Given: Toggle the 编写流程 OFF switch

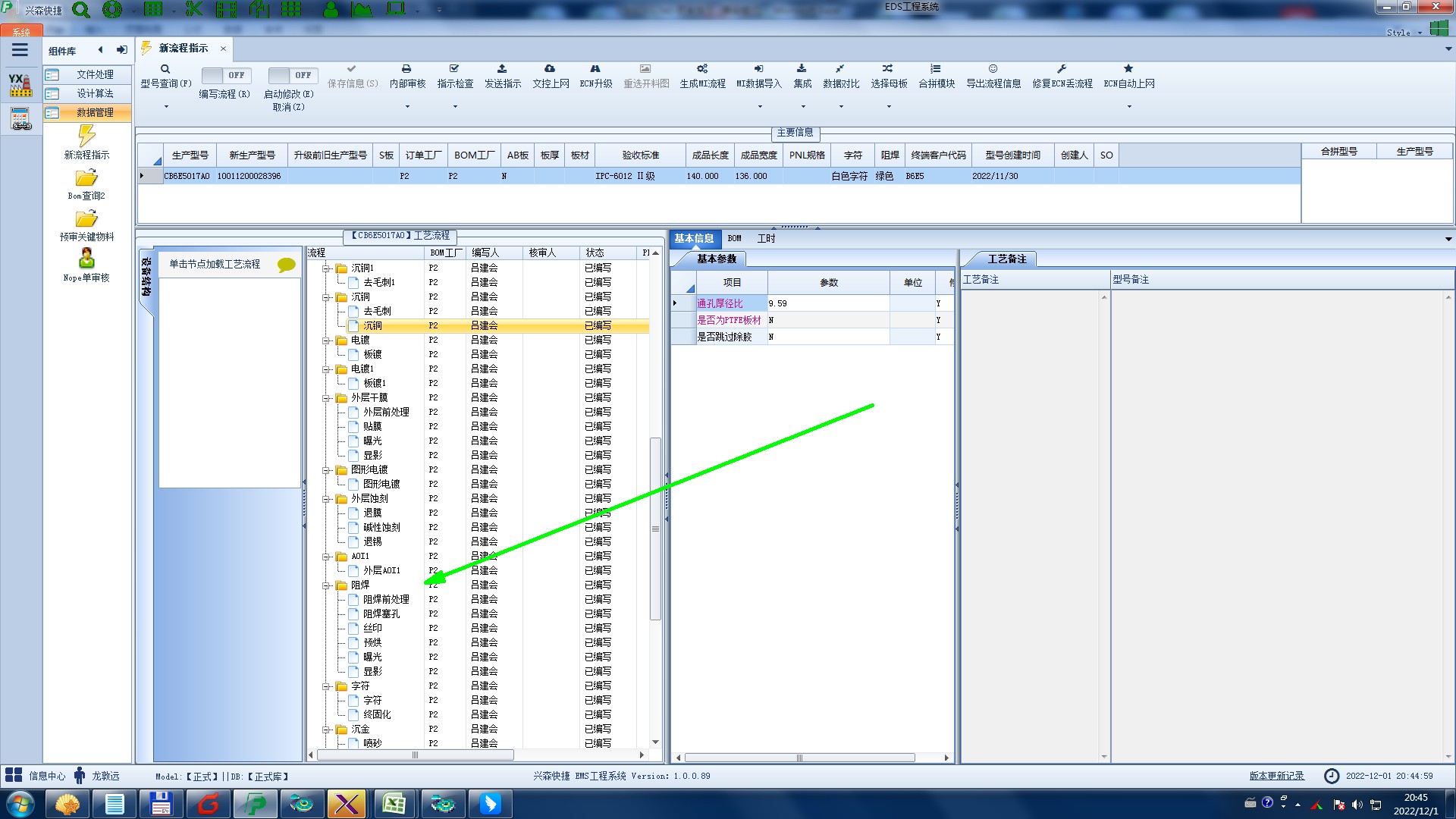Looking at the screenshot, I should point(227,75).
